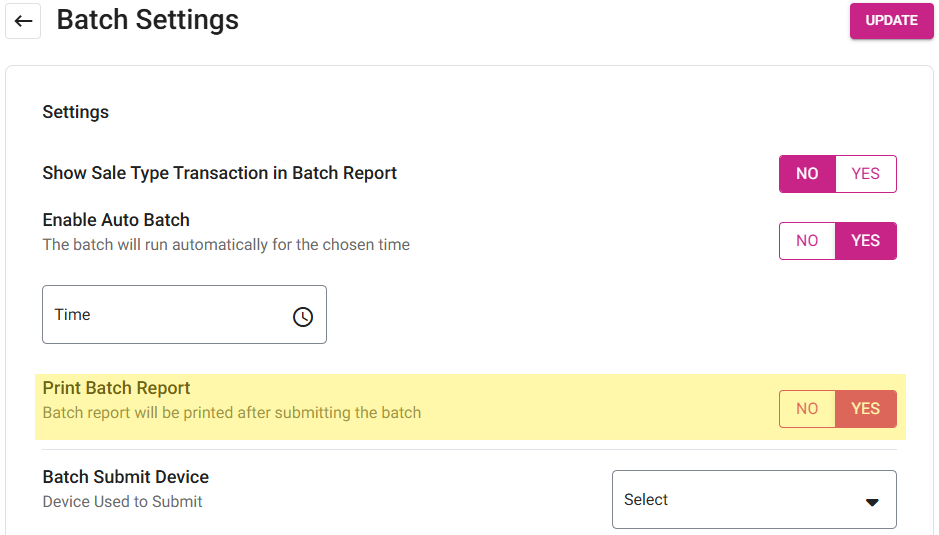The height and width of the screenshot is (535, 939).
Task: Click the Enable Auto Batch label
Action: (116, 220)
